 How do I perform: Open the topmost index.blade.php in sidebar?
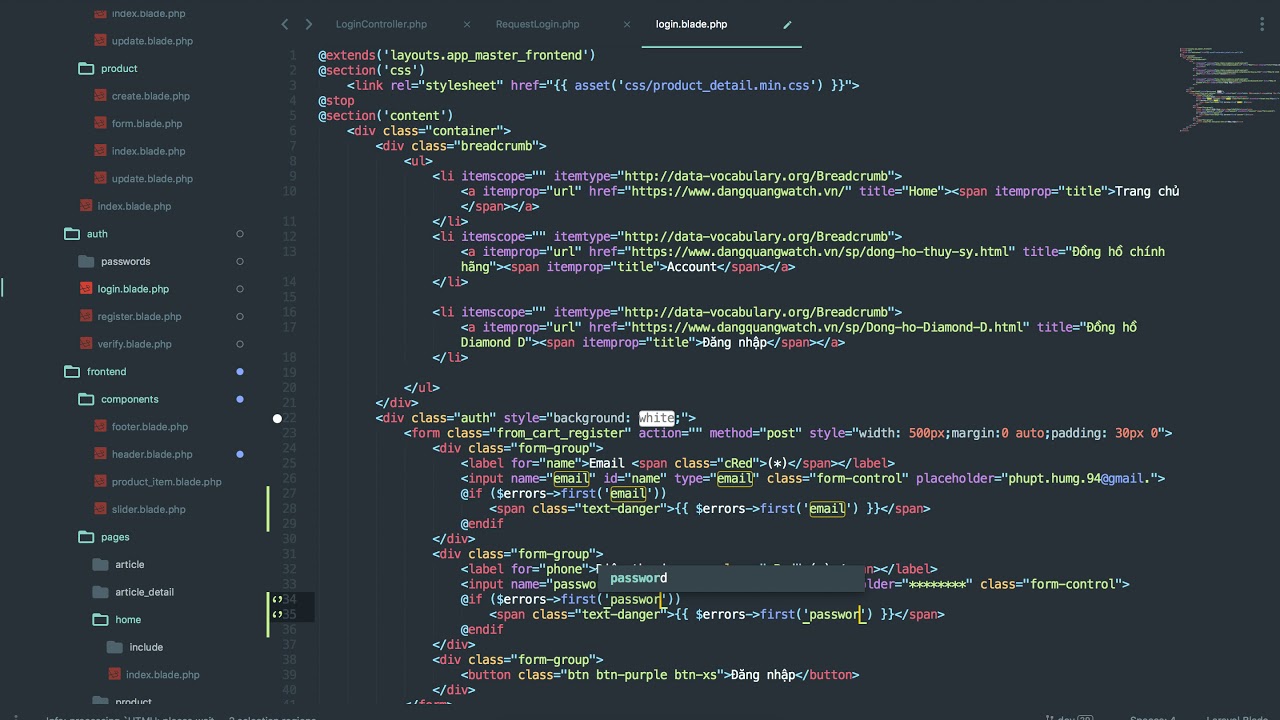(x=148, y=14)
